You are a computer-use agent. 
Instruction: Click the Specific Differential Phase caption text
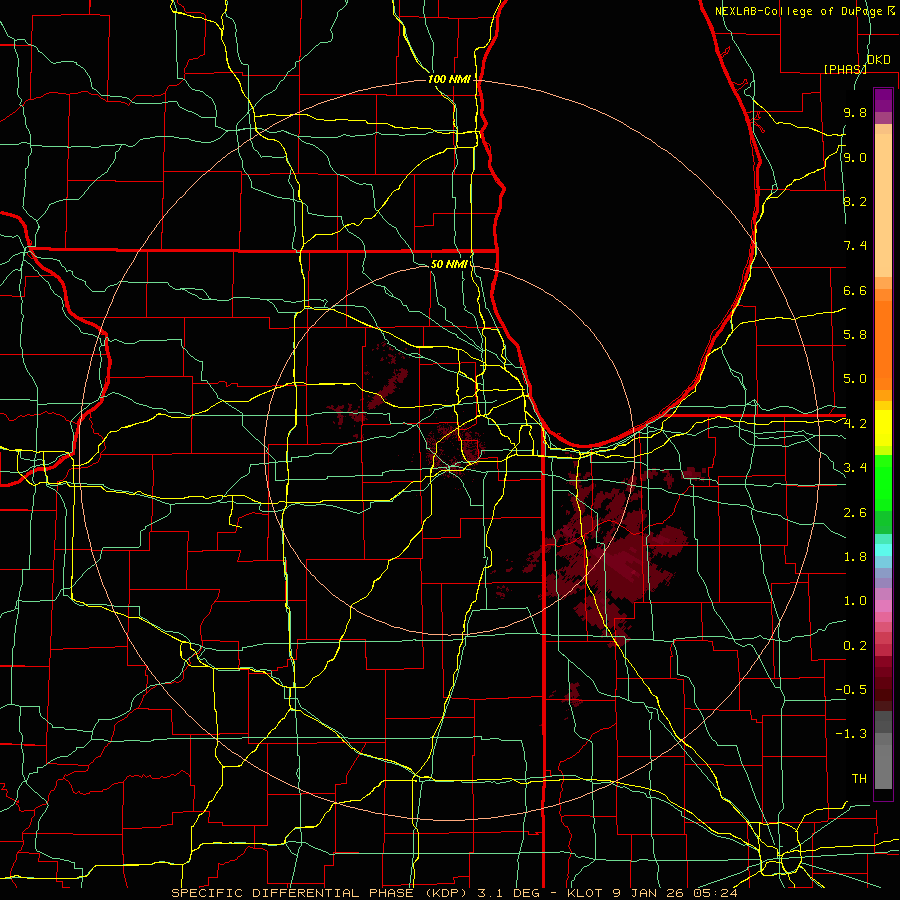tap(454, 893)
